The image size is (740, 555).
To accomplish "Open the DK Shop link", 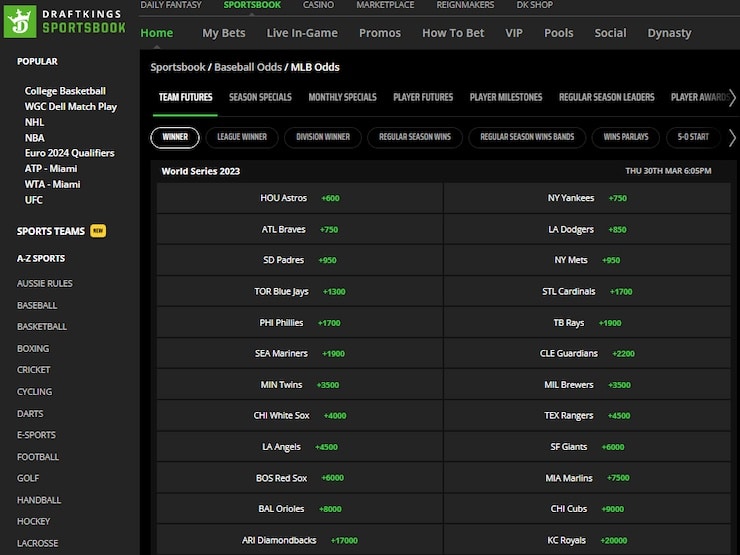I will [535, 5].
